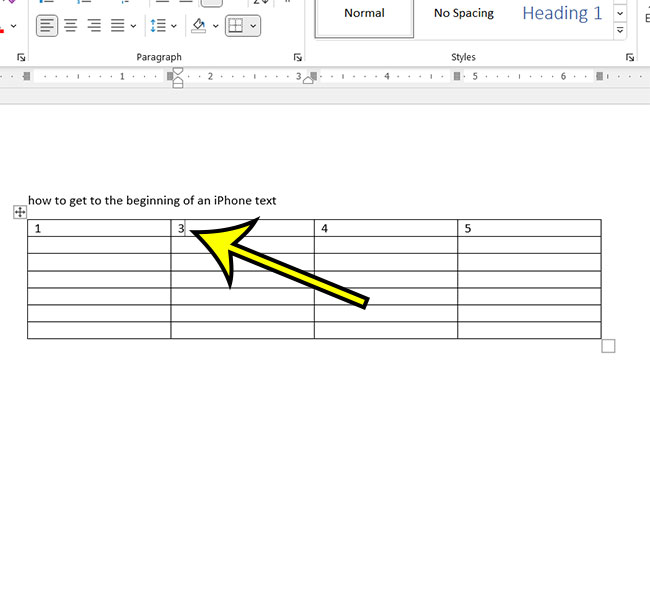Click the ruler column marker before 5

click(x=457, y=76)
